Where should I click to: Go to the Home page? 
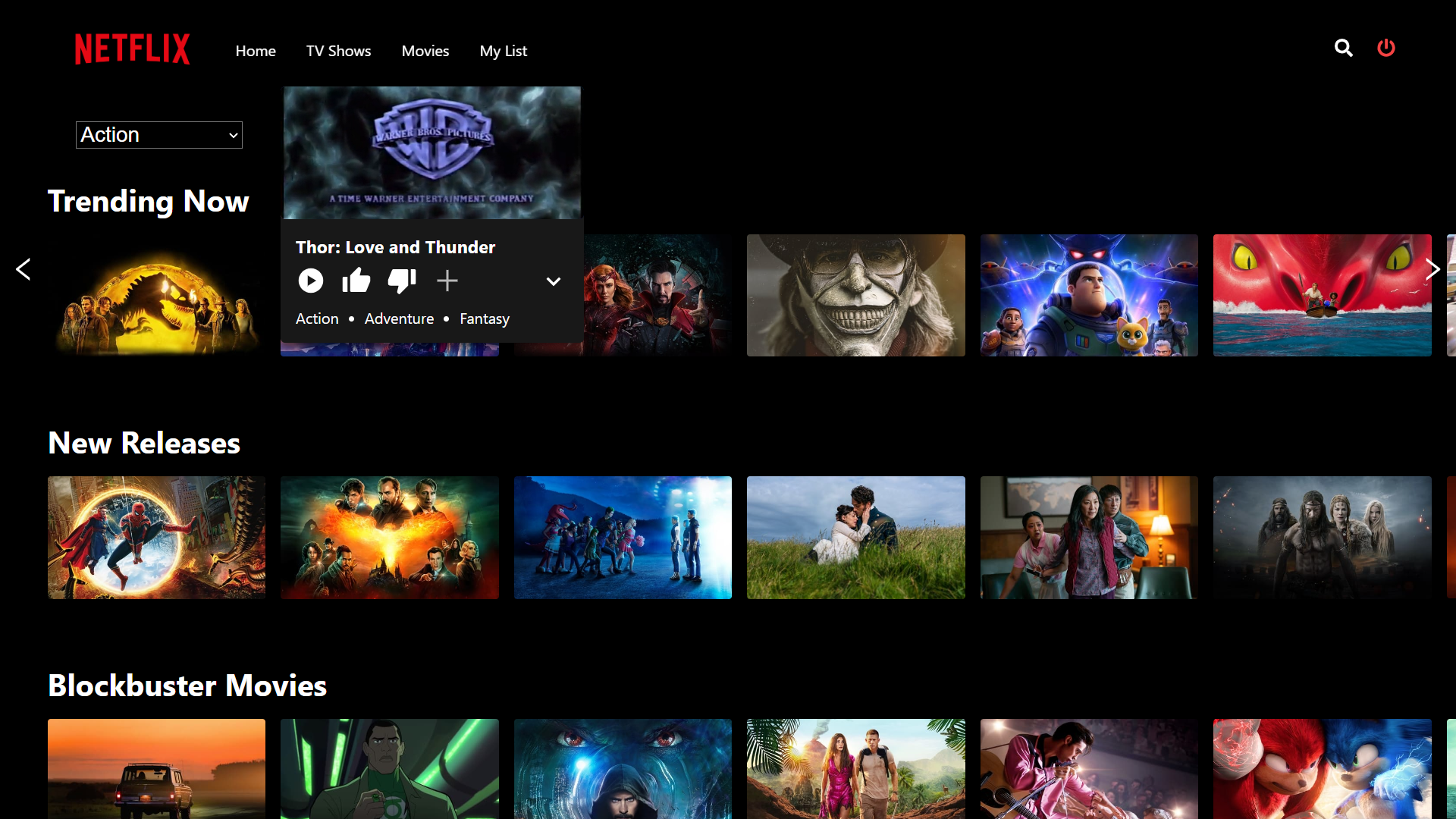tap(255, 50)
